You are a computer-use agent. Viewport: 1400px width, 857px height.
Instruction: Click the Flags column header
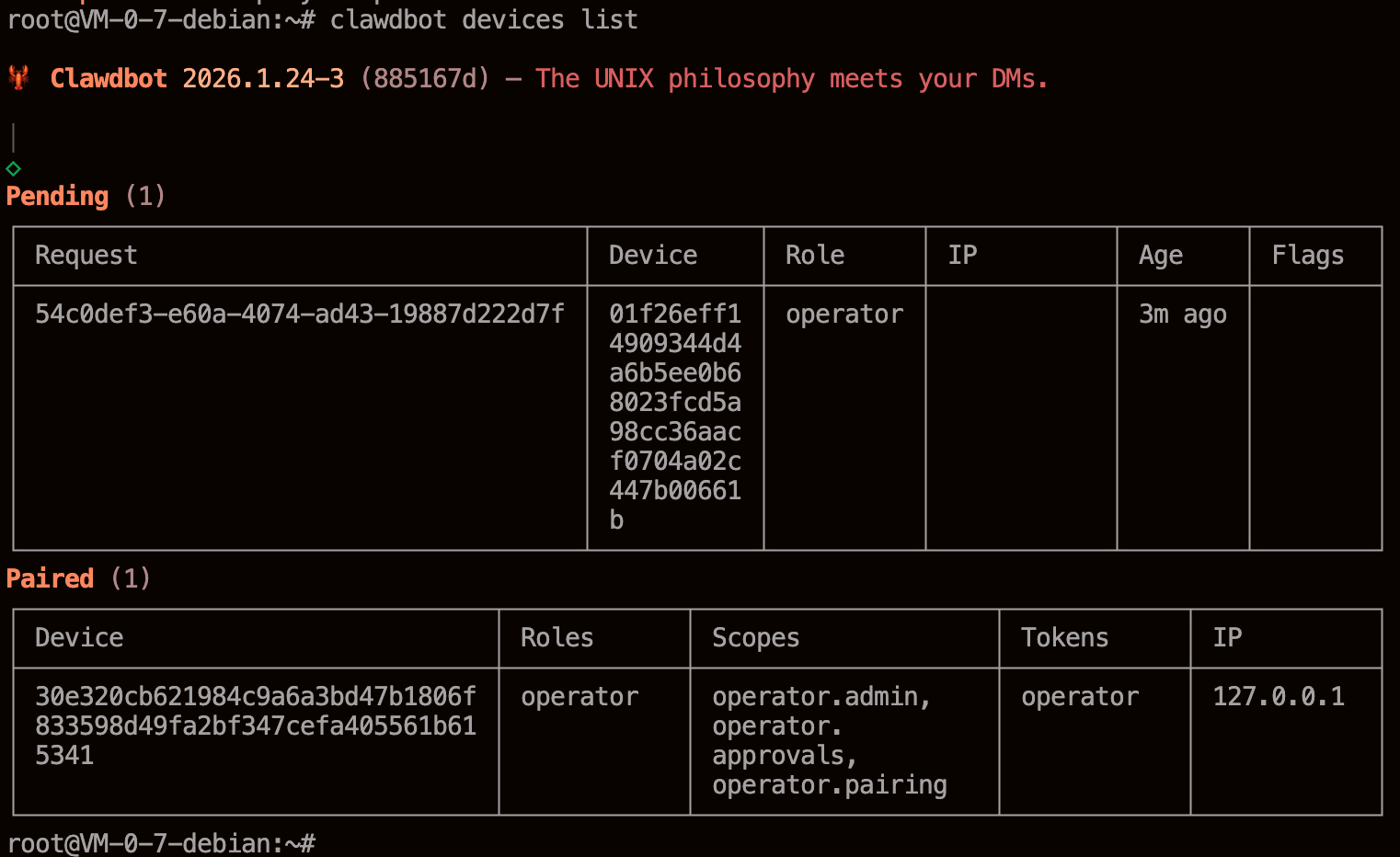(1307, 256)
